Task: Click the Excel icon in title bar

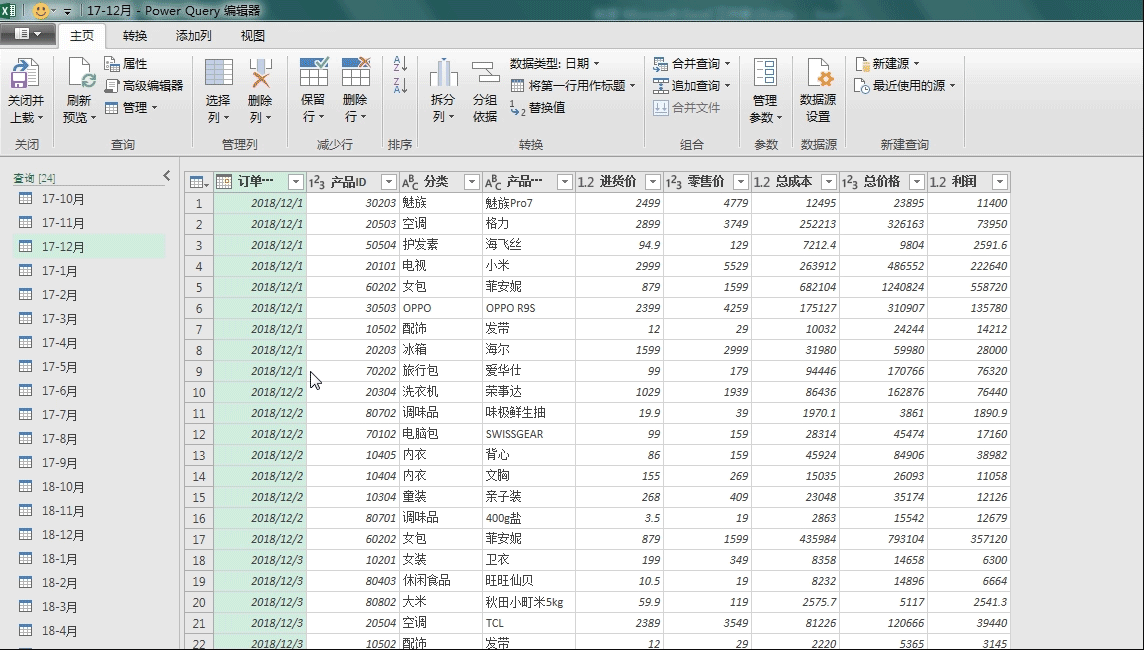Action: point(9,10)
